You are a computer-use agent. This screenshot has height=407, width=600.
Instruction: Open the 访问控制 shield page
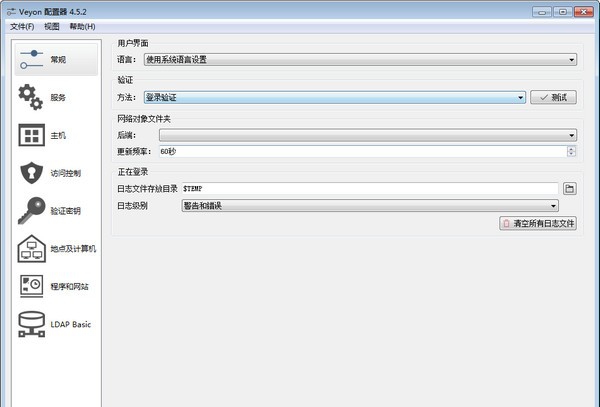tap(56, 173)
